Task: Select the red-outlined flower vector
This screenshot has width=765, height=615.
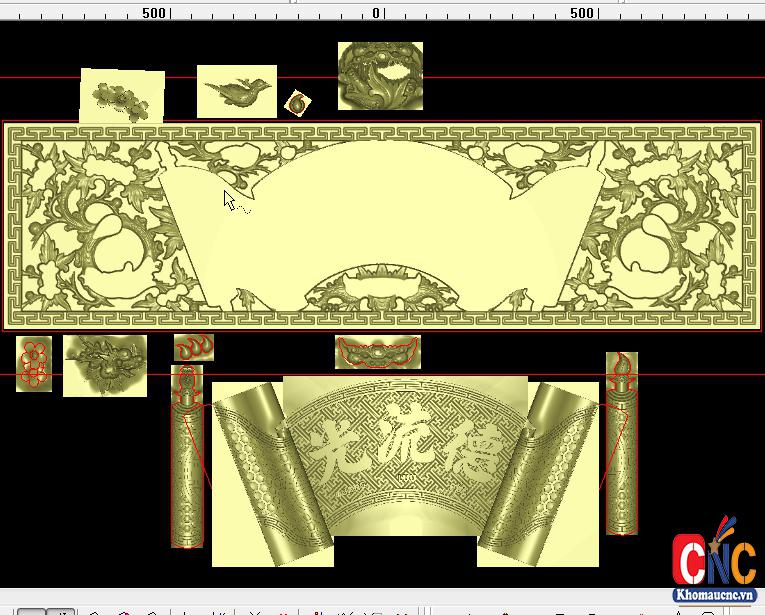Action: click(x=34, y=363)
